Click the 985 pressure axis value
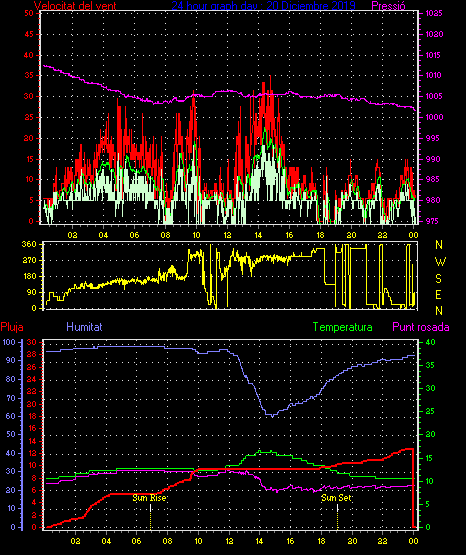The width and height of the screenshot is (466, 555). [433, 179]
